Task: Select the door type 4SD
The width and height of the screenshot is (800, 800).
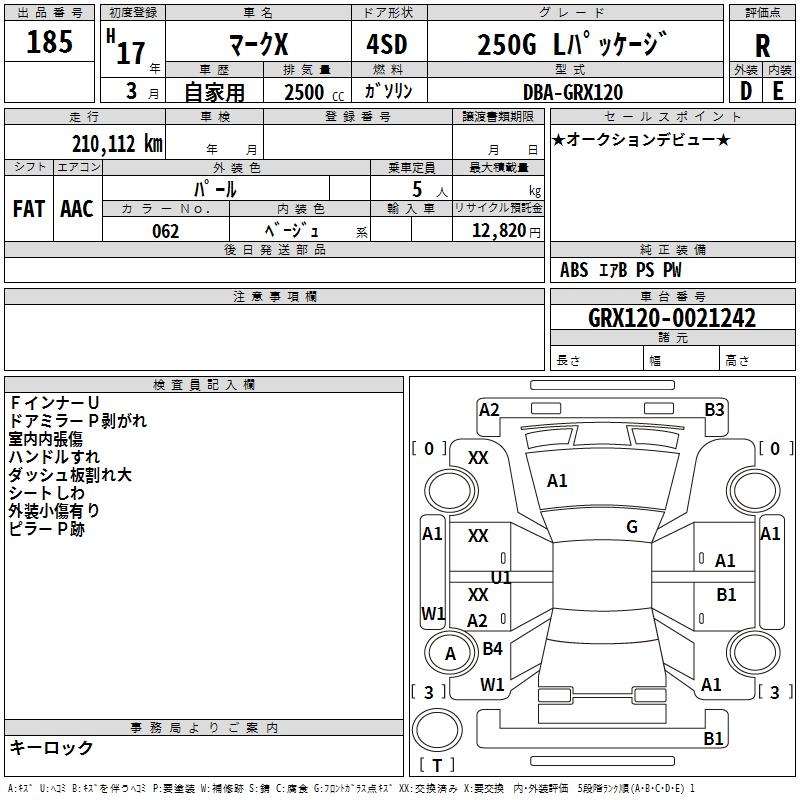Action: (x=387, y=44)
